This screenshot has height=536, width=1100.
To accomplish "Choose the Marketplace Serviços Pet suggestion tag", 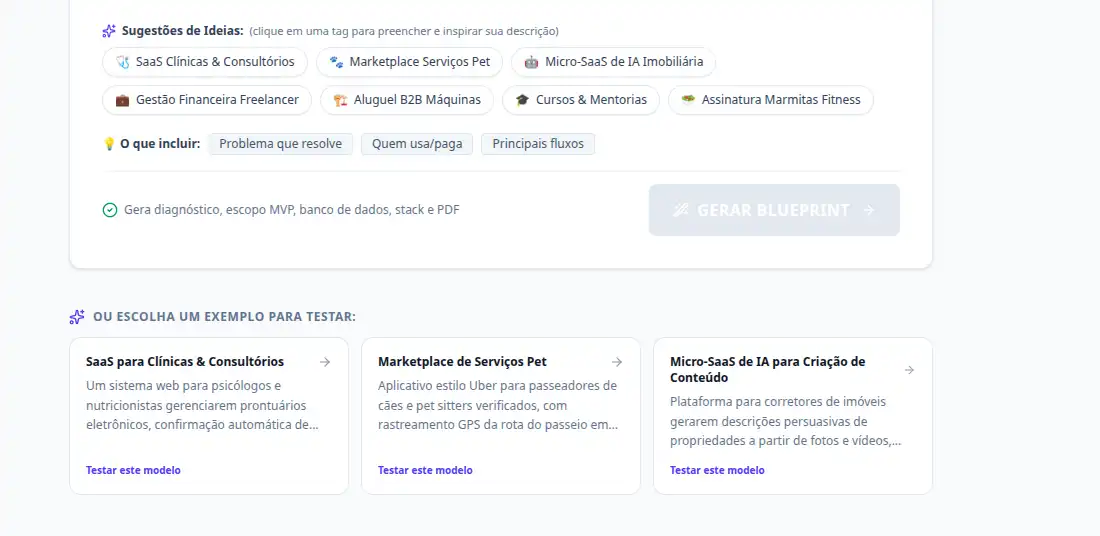I will [x=410, y=62].
